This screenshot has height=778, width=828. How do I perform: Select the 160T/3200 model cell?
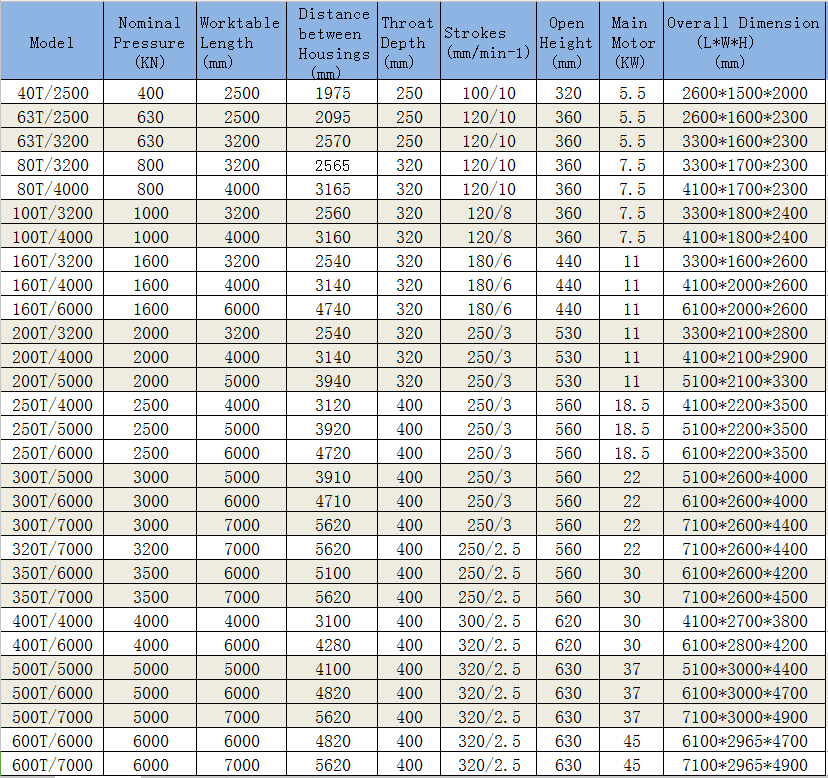[53, 261]
